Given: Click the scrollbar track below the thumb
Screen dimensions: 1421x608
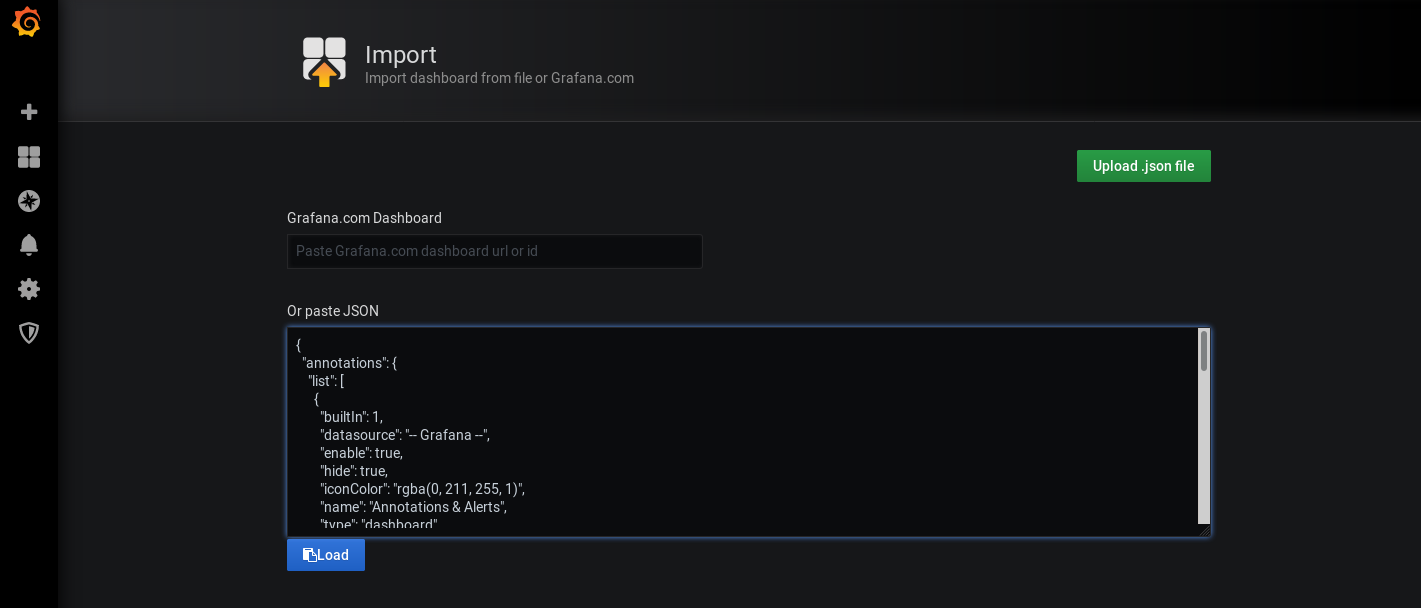Looking at the screenshot, I should point(1204,448).
